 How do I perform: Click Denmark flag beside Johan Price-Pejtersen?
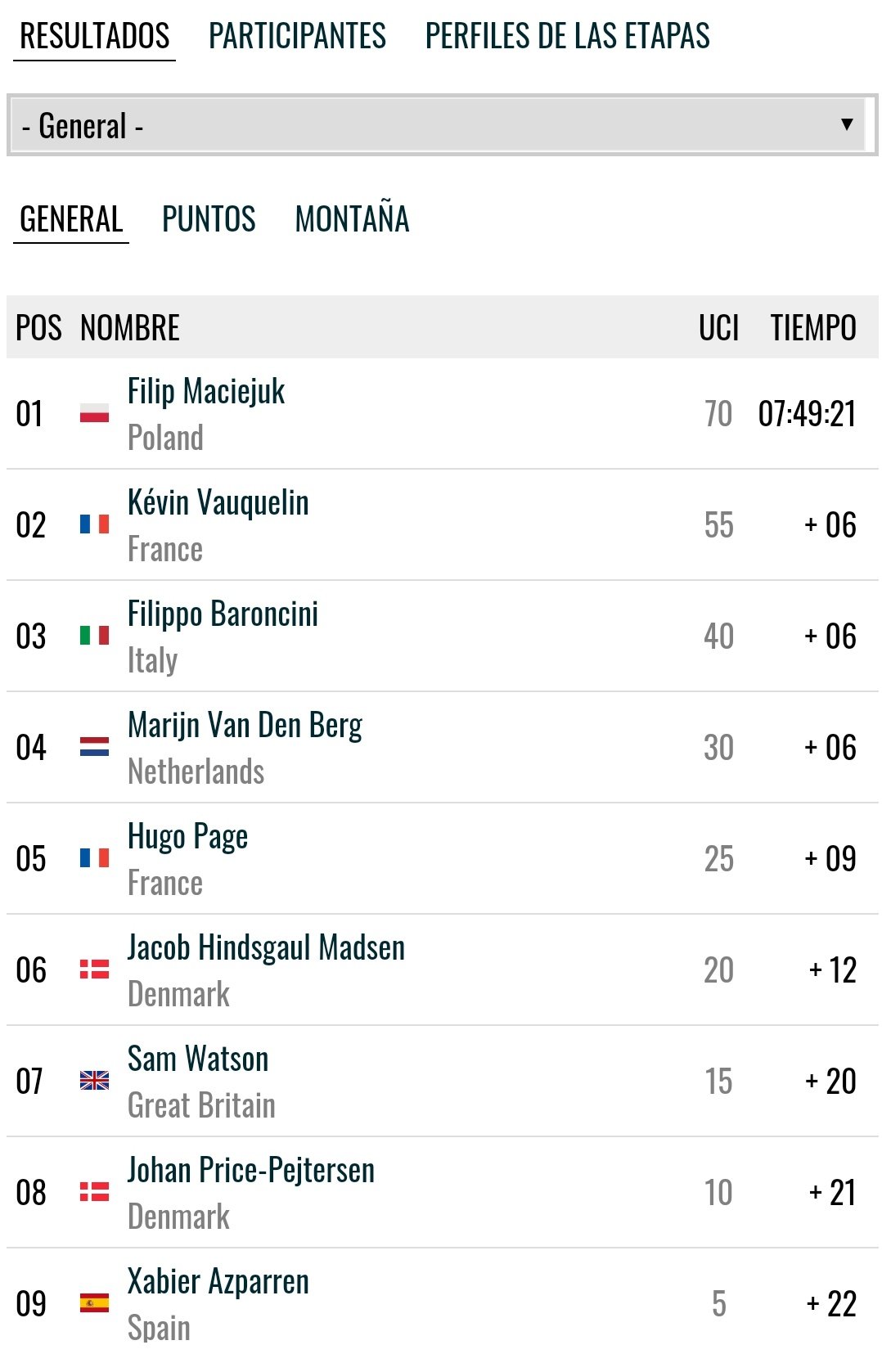[94, 1192]
